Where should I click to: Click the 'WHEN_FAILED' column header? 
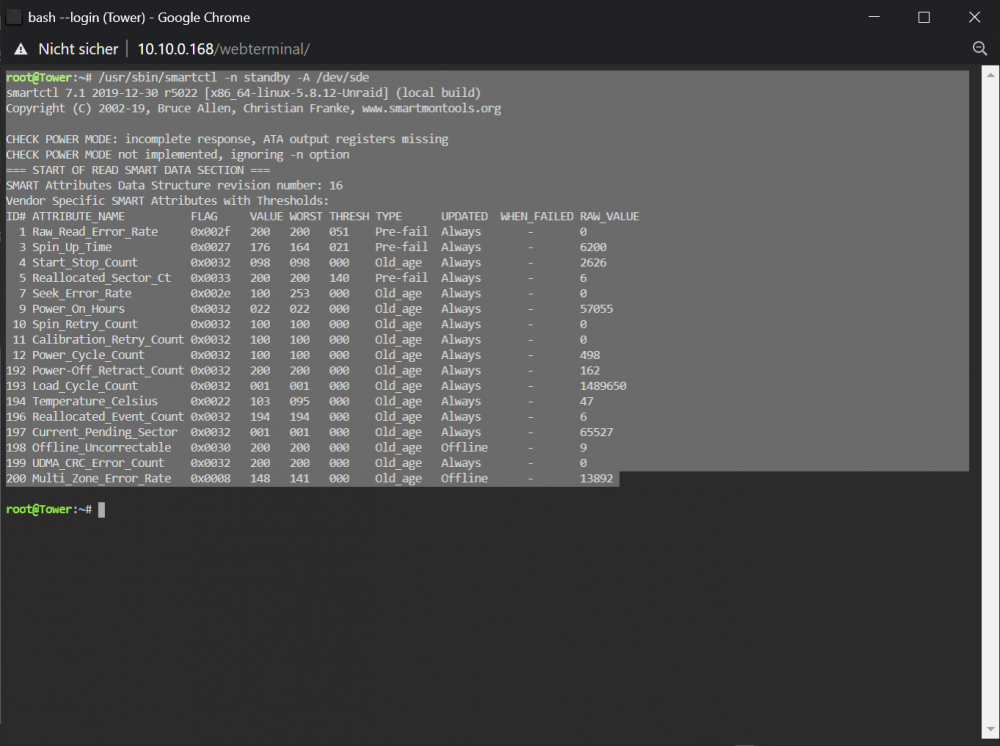536,216
